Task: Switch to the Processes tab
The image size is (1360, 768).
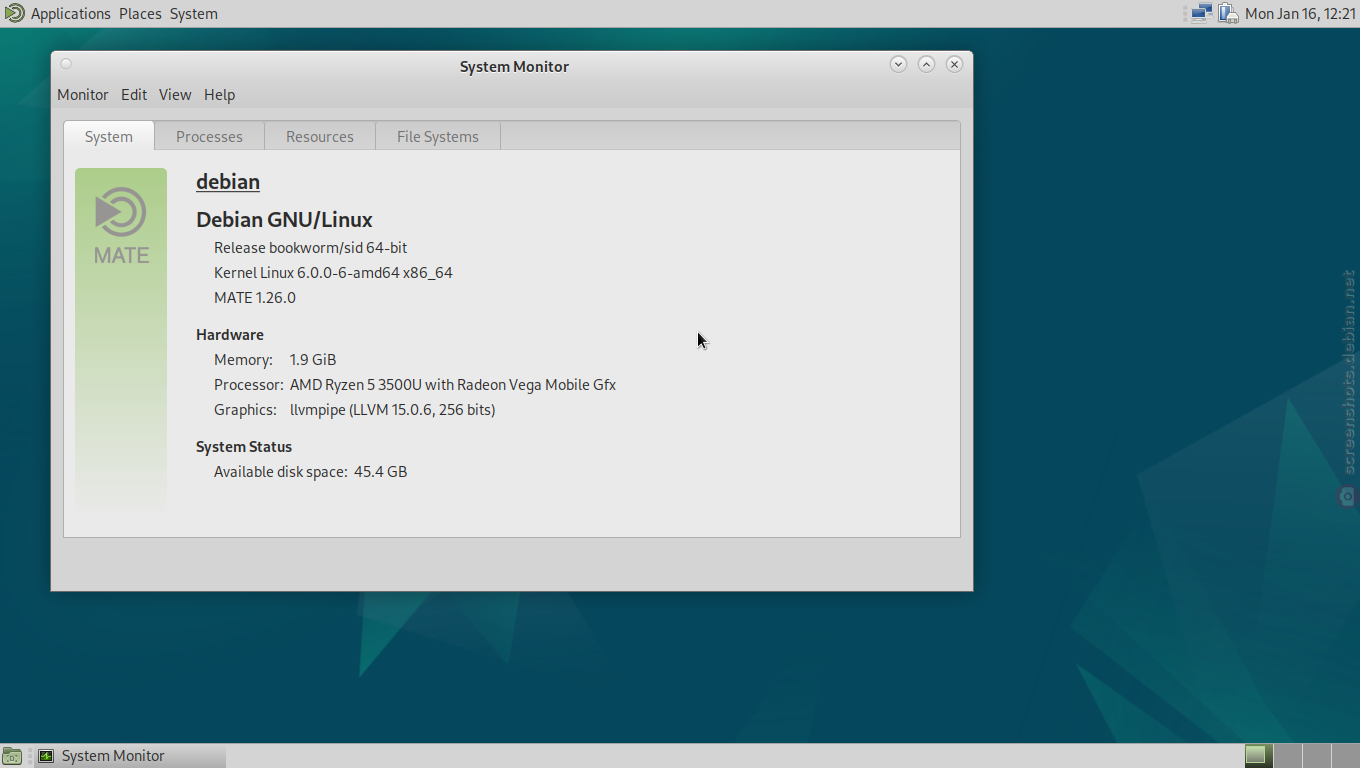Action: tap(209, 137)
